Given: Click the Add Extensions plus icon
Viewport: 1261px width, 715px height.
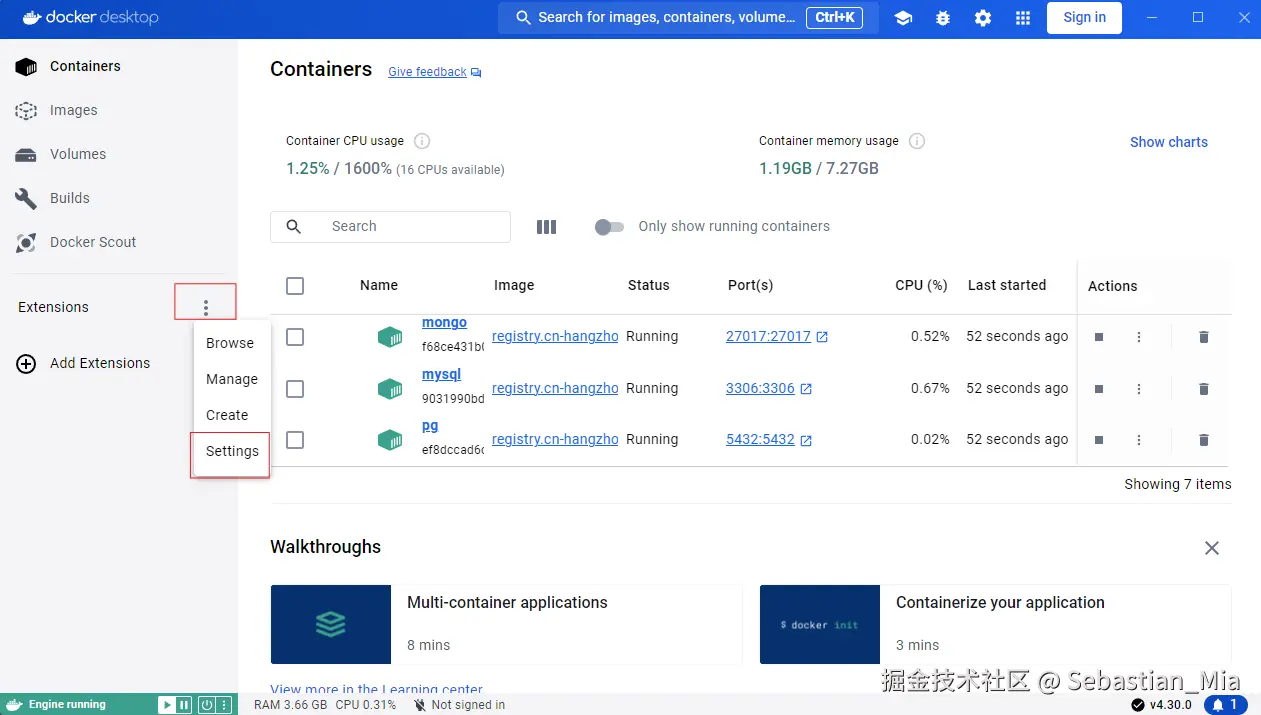Looking at the screenshot, I should [x=26, y=364].
